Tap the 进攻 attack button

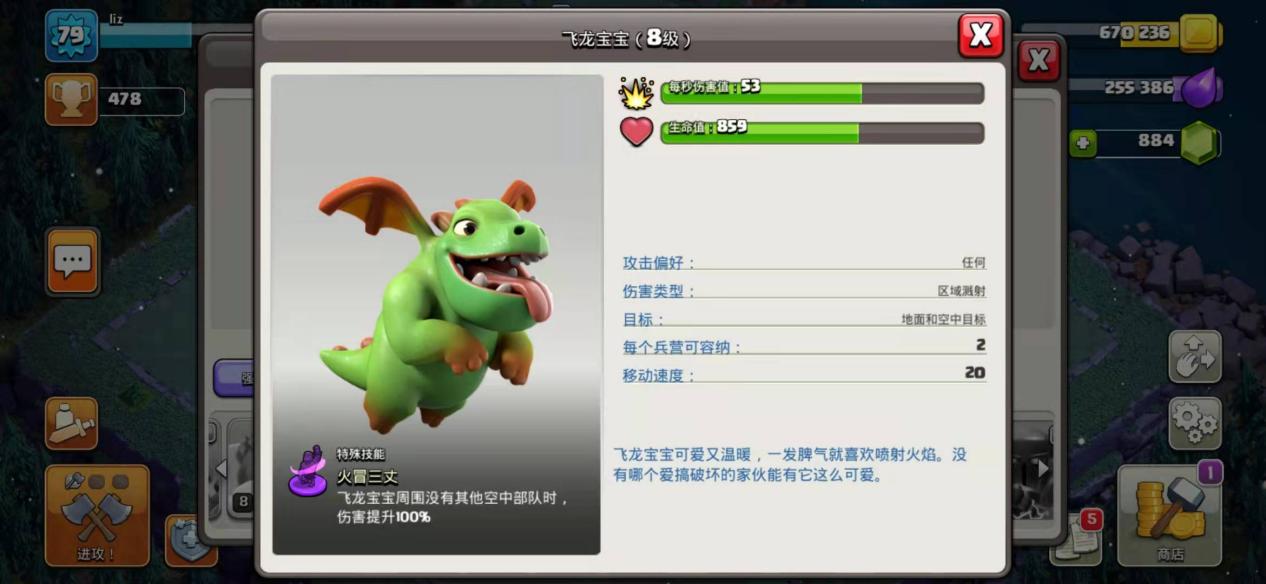coord(96,515)
